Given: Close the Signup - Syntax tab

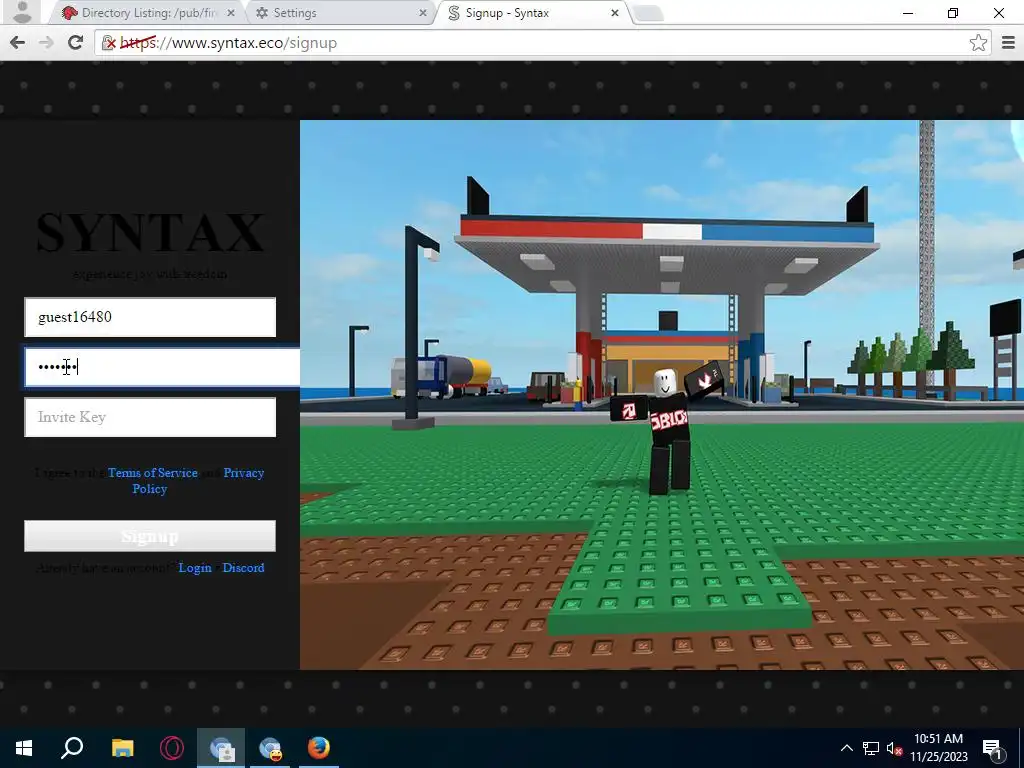Looking at the screenshot, I should tap(615, 12).
